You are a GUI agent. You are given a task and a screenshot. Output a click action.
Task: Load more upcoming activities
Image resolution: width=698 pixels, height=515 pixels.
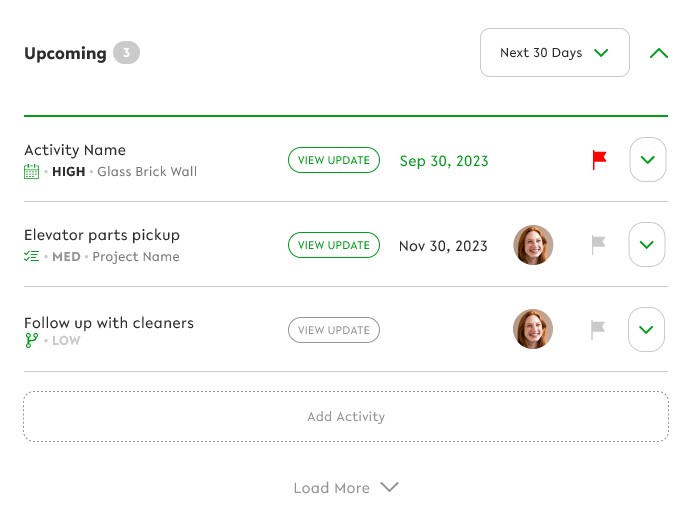point(346,488)
